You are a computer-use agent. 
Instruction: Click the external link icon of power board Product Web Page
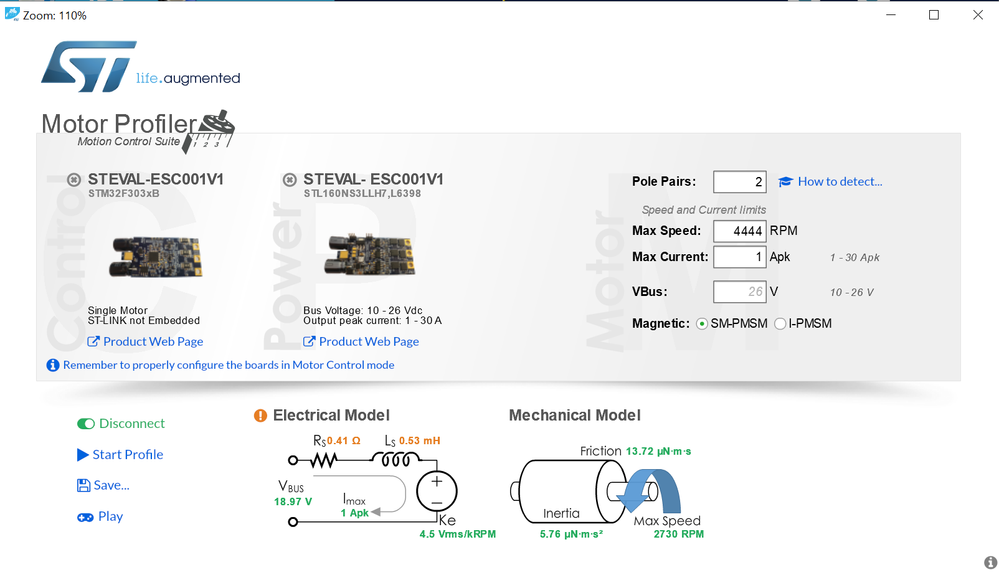pyautogui.click(x=309, y=341)
